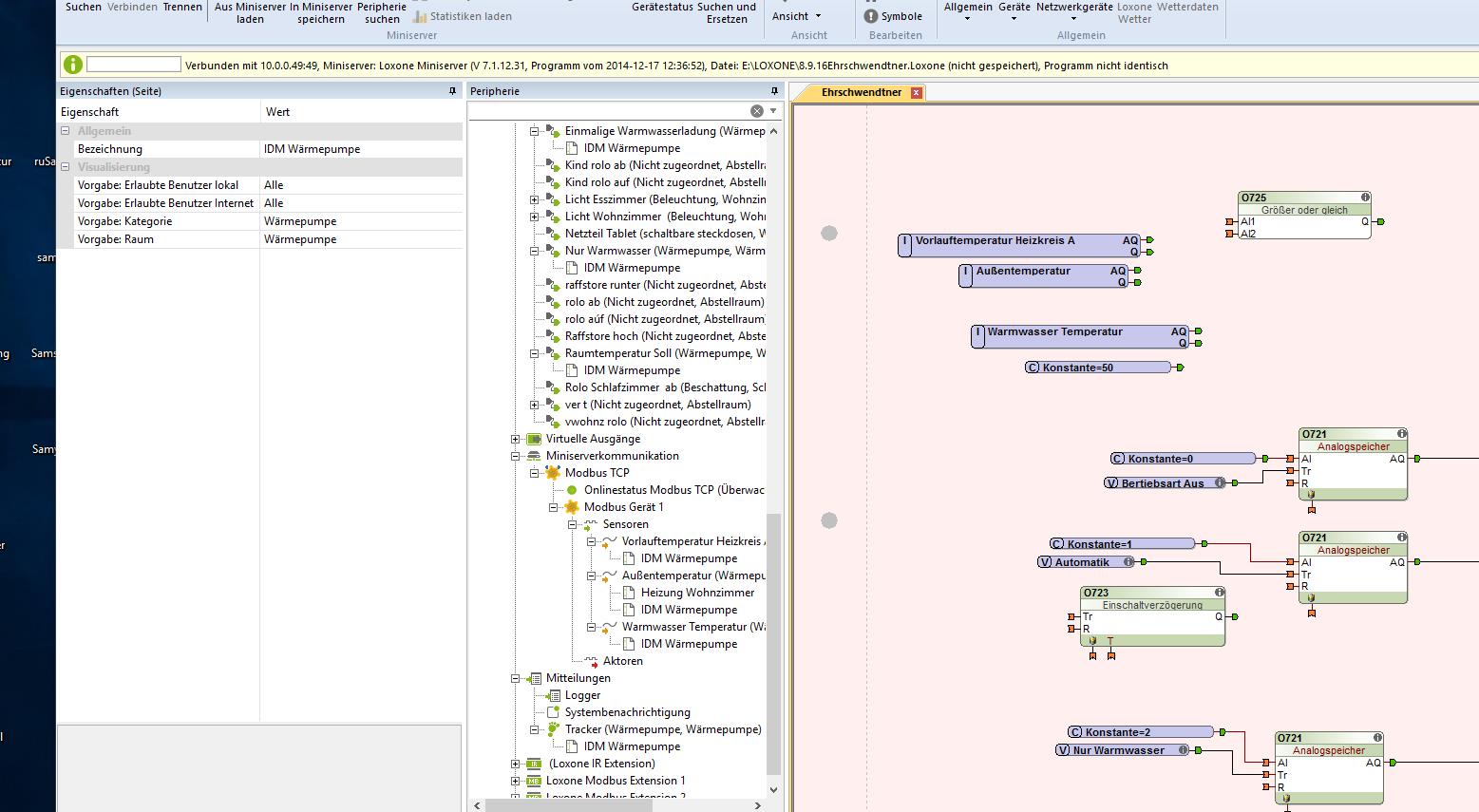Open the Netzwerkgeräte dropdown menu
Viewport: 1479px width, 812px height.
(1073, 11)
